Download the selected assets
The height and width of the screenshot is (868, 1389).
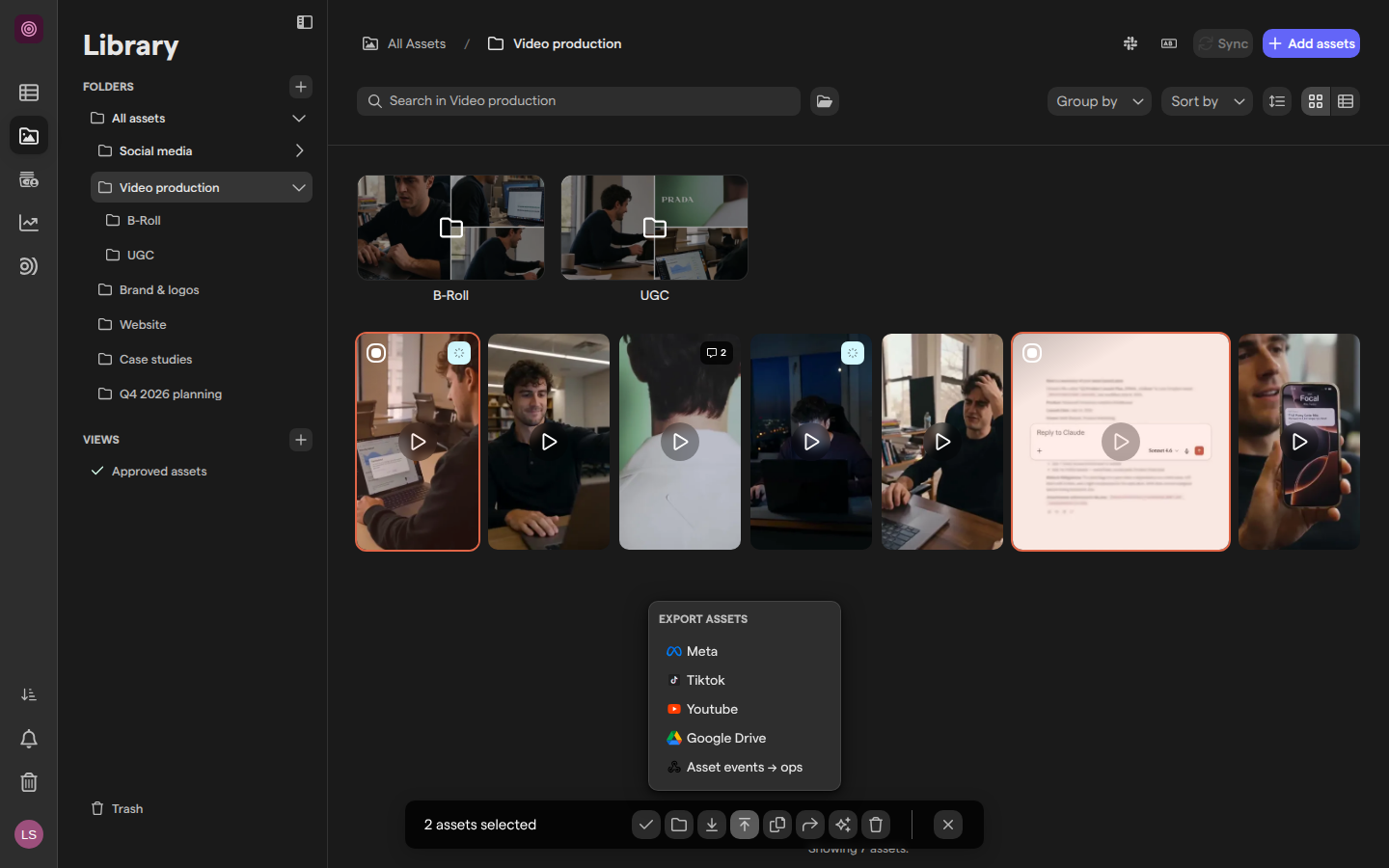coord(712,825)
